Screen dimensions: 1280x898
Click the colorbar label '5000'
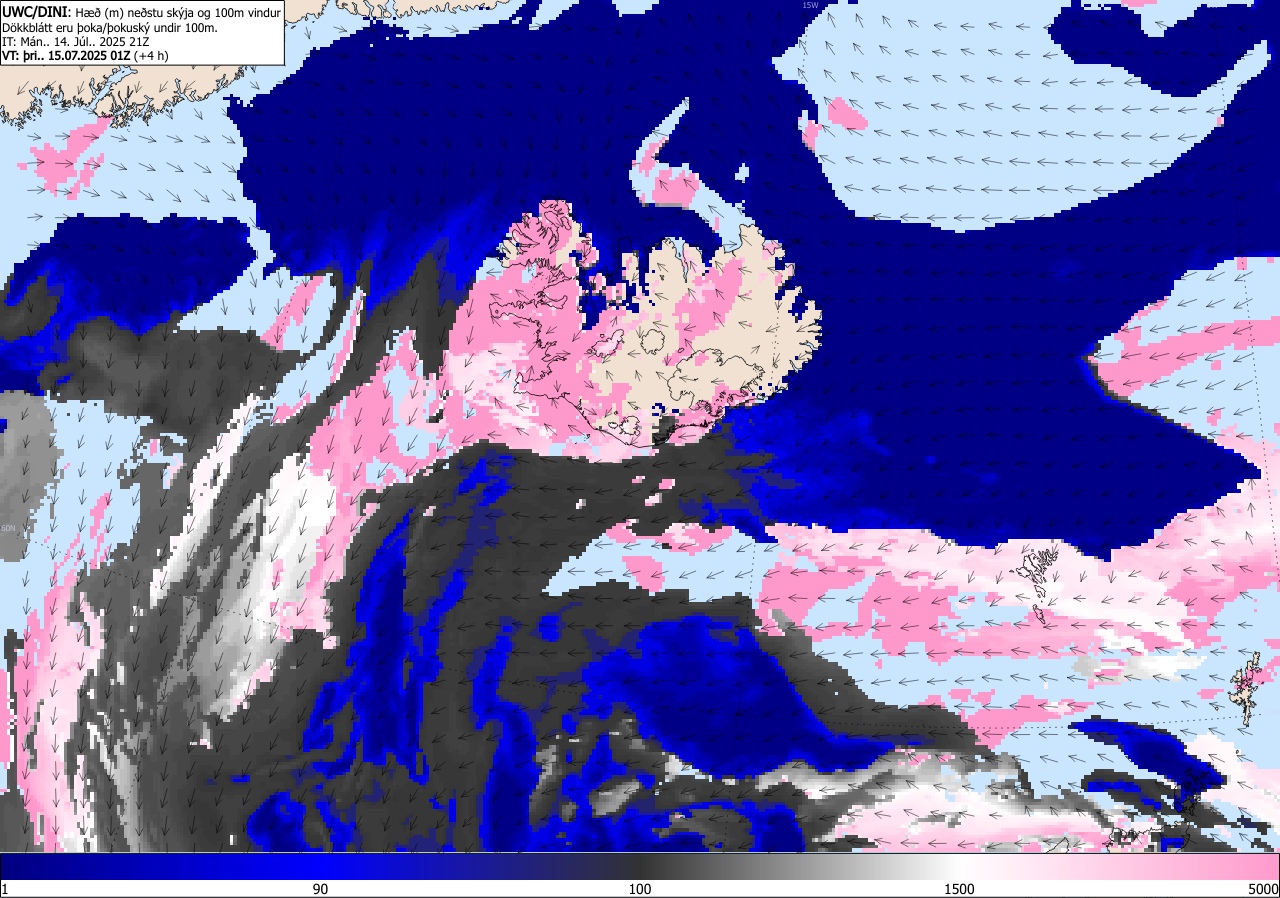click(x=1263, y=889)
